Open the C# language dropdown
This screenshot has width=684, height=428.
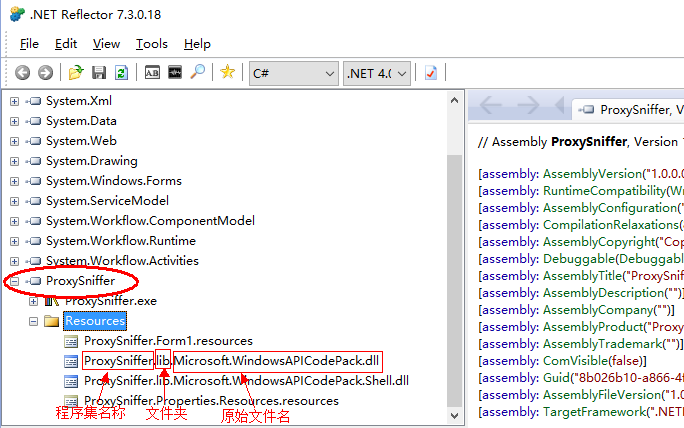(x=294, y=73)
